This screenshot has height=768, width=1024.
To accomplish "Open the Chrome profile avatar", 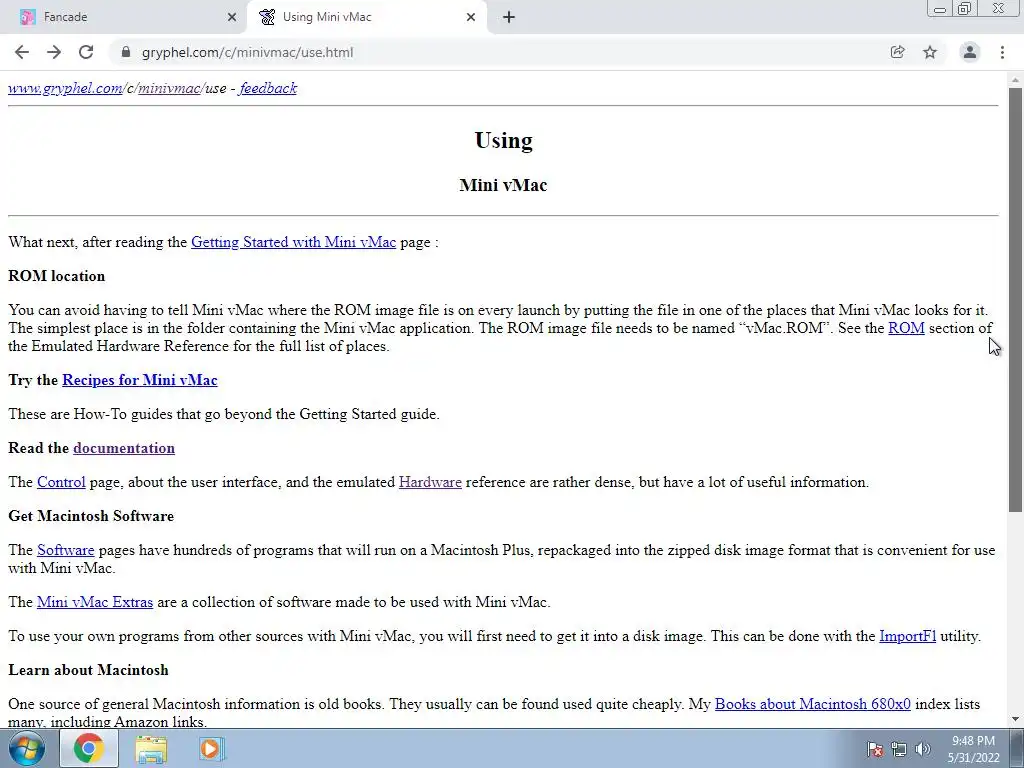I will coord(970,52).
